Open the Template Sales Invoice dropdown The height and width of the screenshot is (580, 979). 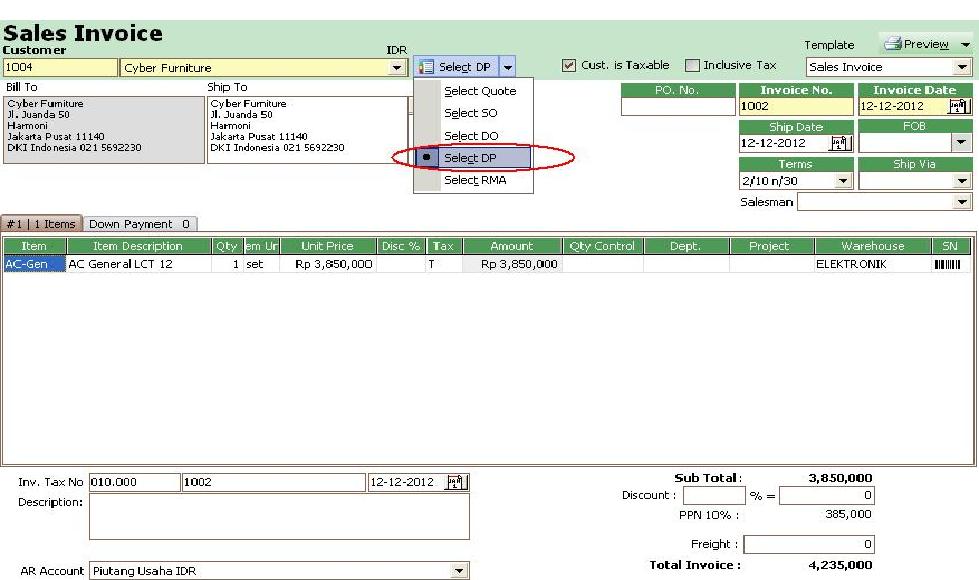(962, 67)
